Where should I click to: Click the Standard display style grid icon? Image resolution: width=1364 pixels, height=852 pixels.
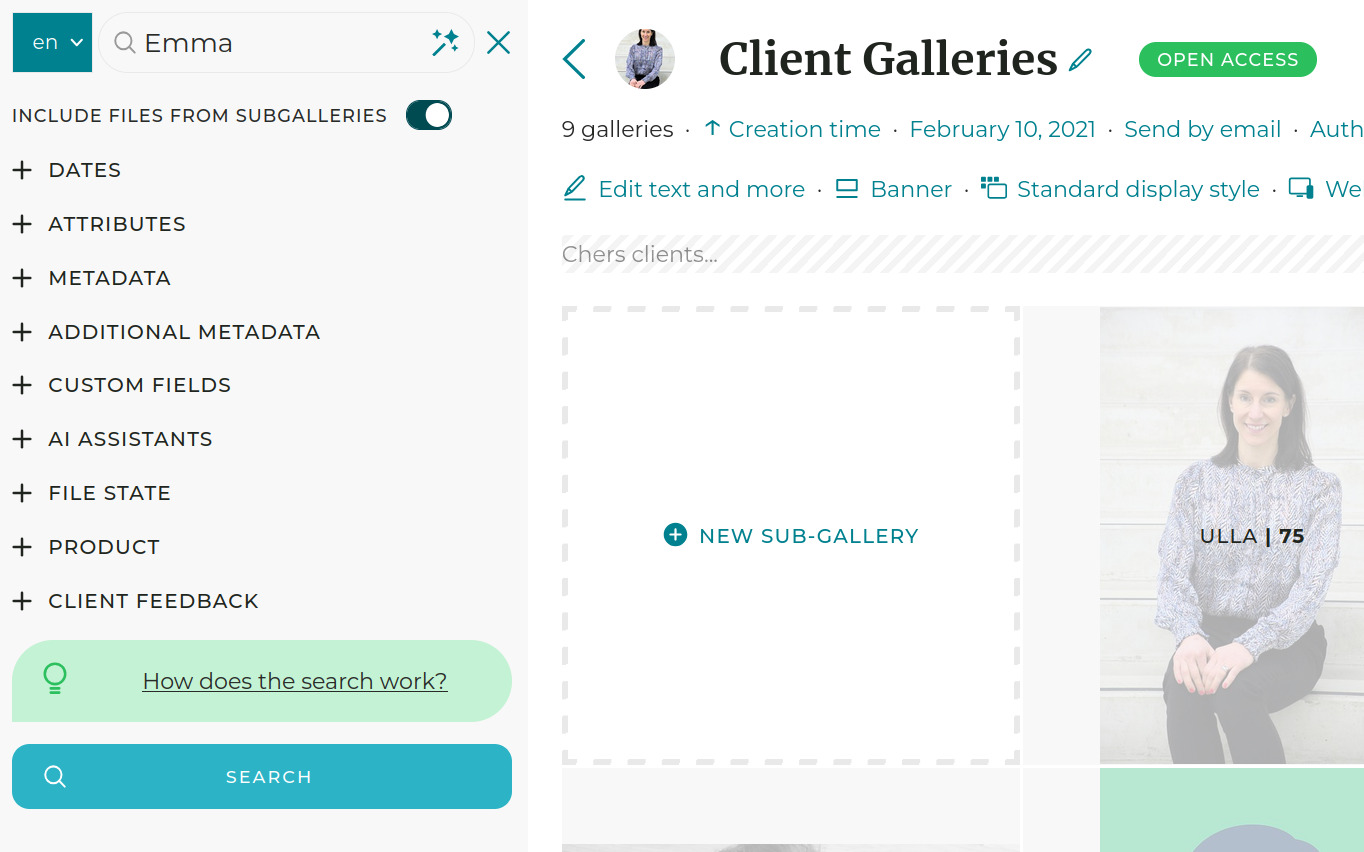[993, 188]
